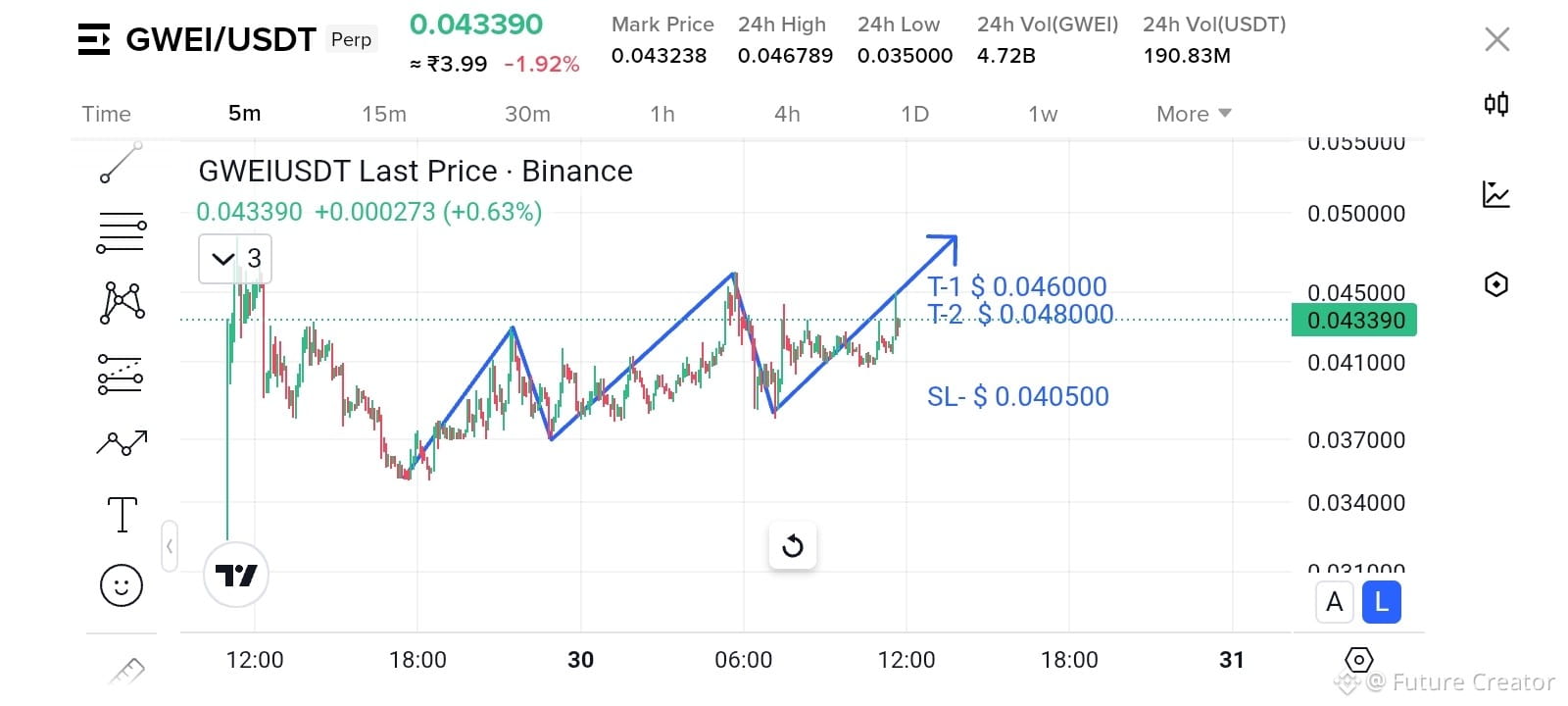The image size is (1568, 706).
Task: Click the Mark Price value 0.043238
Action: (659, 56)
